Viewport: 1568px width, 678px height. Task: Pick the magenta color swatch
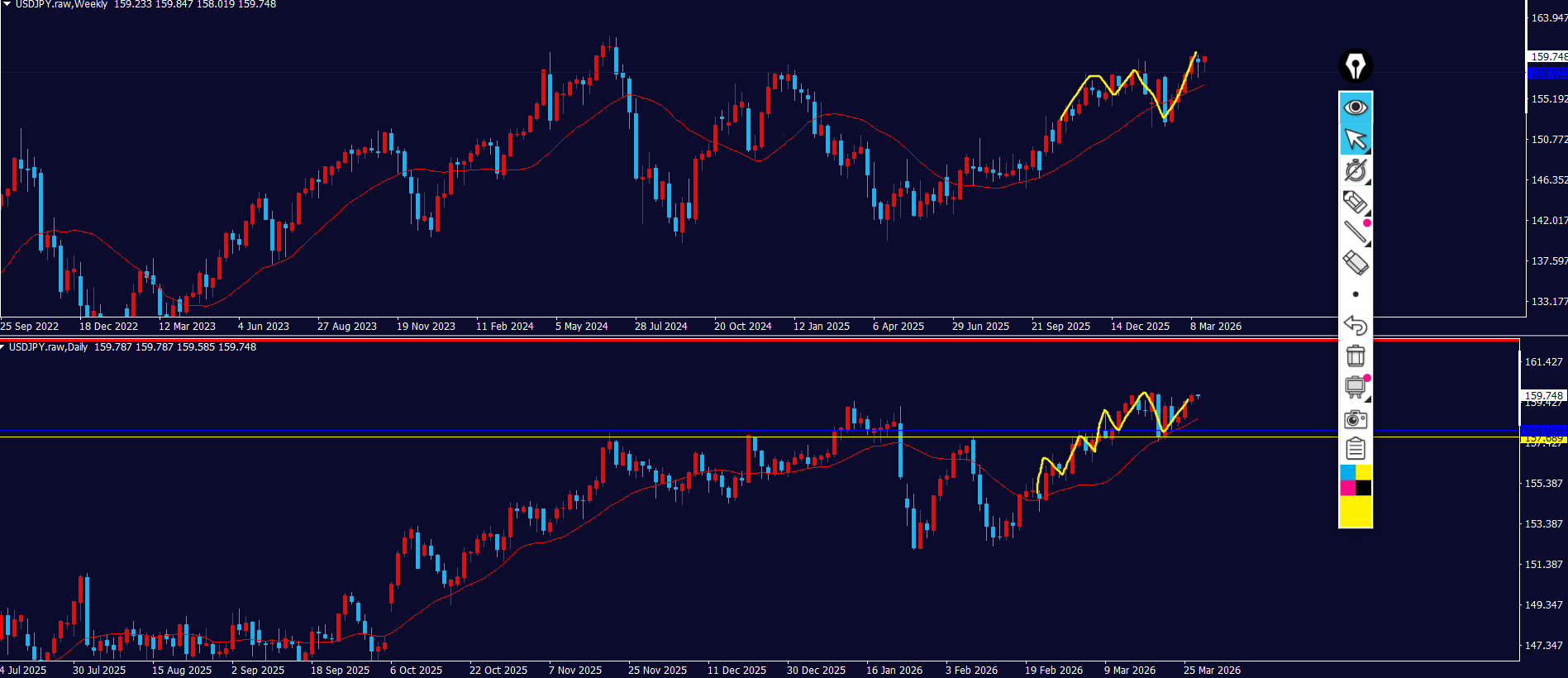pos(1347,488)
